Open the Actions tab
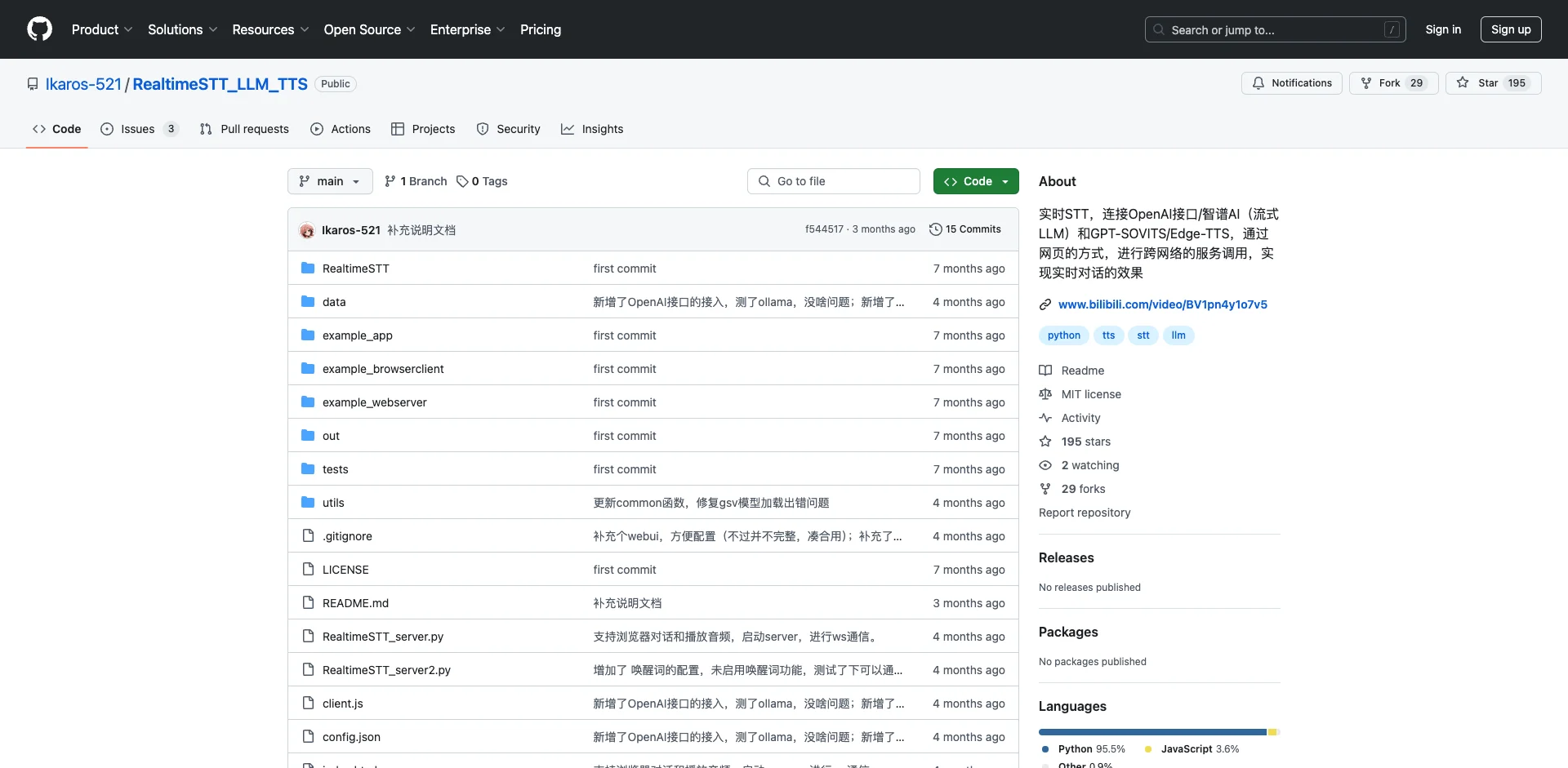The width and height of the screenshot is (1568, 768). click(x=341, y=129)
